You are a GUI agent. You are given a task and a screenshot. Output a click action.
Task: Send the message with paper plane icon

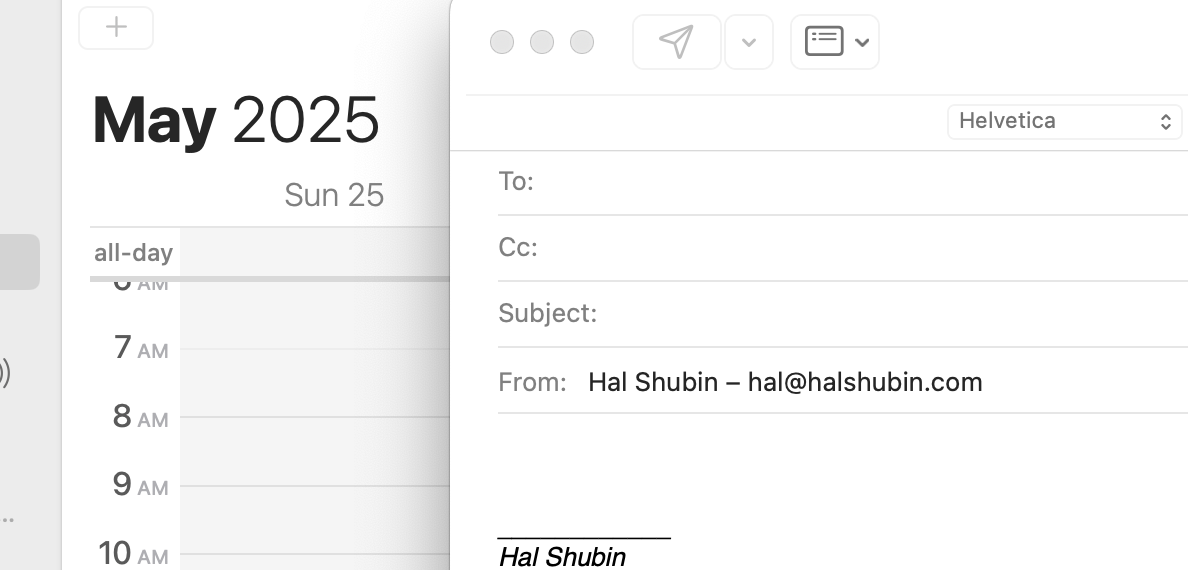pyautogui.click(x=677, y=42)
